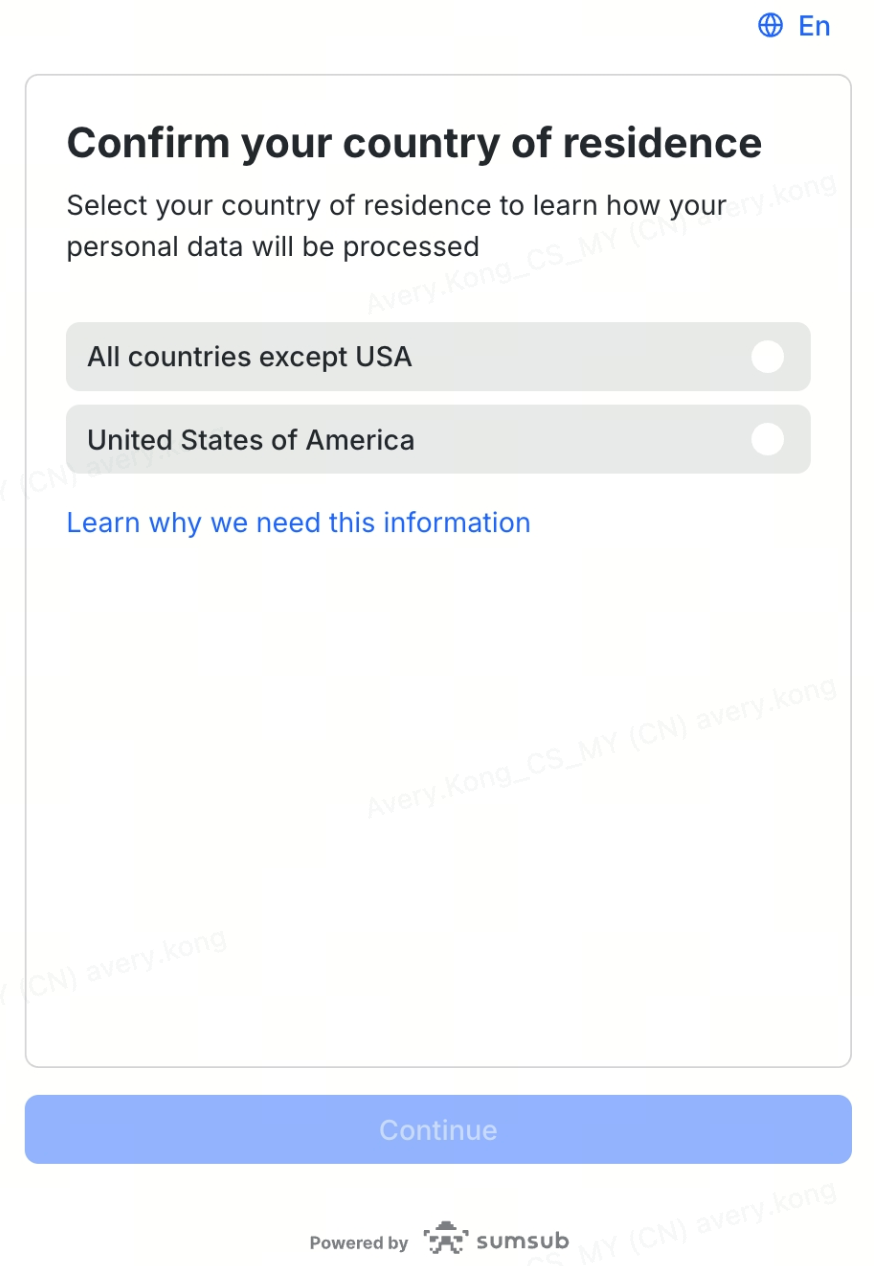This screenshot has height=1266, width=874.
Task: Click the Powered by text
Action: tap(358, 1243)
